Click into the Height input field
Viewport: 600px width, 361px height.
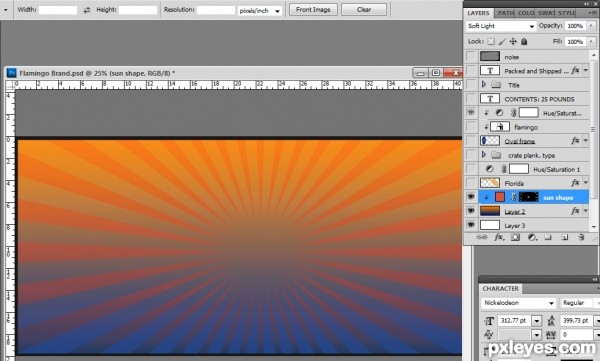pyautogui.click(x=138, y=10)
